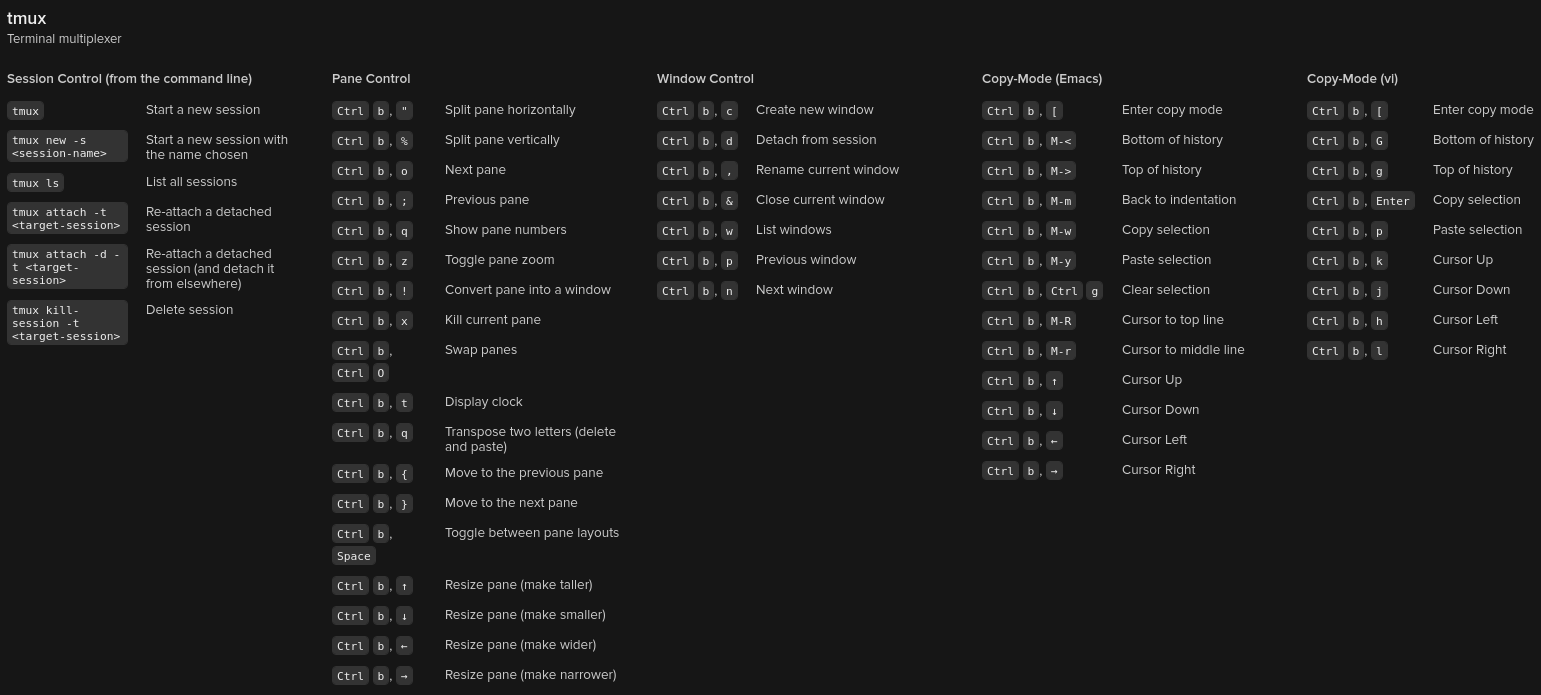This screenshot has width=1541, height=695.
Task: Click the "Toggle pane zoom" description text
Action: pyautogui.click(x=499, y=260)
